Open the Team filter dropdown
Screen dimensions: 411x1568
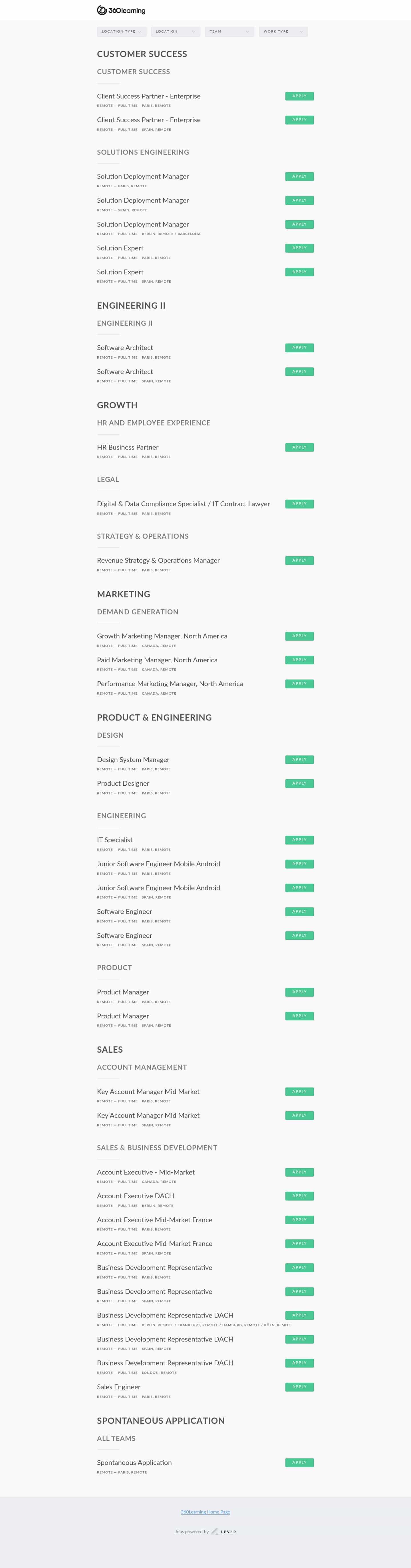(229, 32)
